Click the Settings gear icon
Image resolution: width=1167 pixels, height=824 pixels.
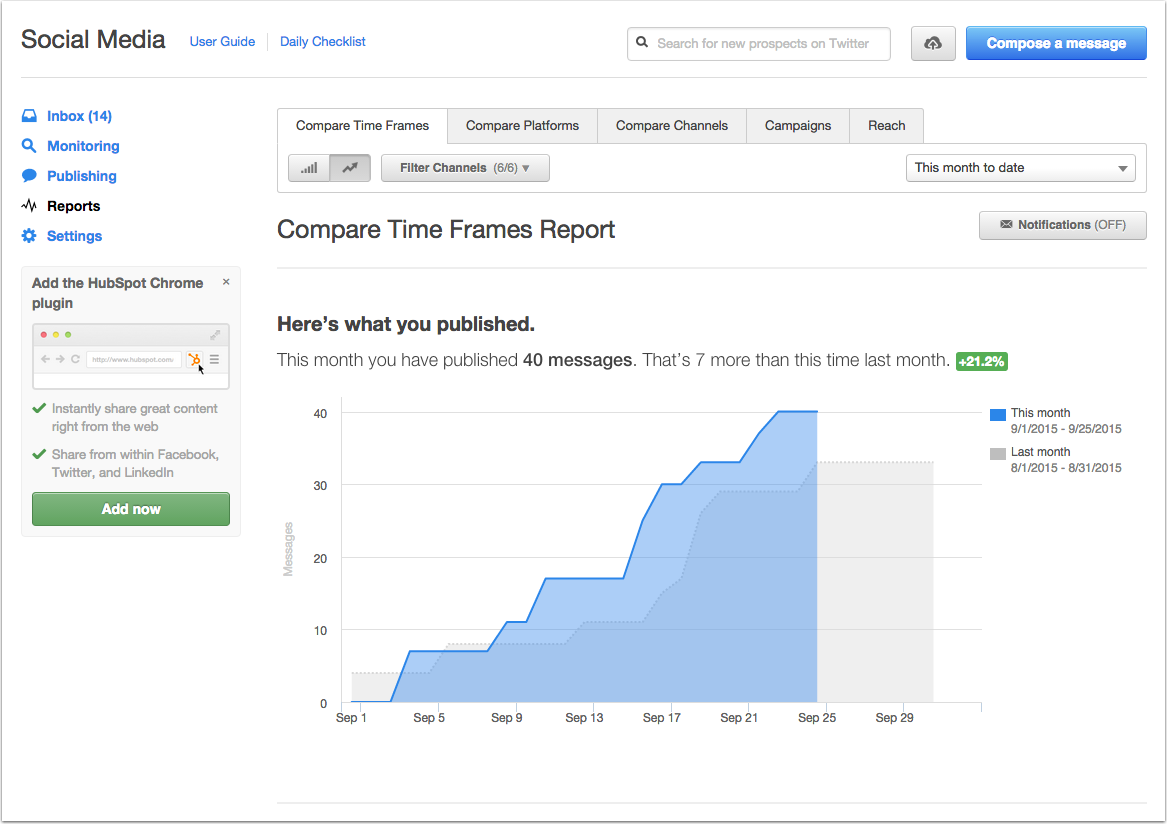(x=29, y=236)
